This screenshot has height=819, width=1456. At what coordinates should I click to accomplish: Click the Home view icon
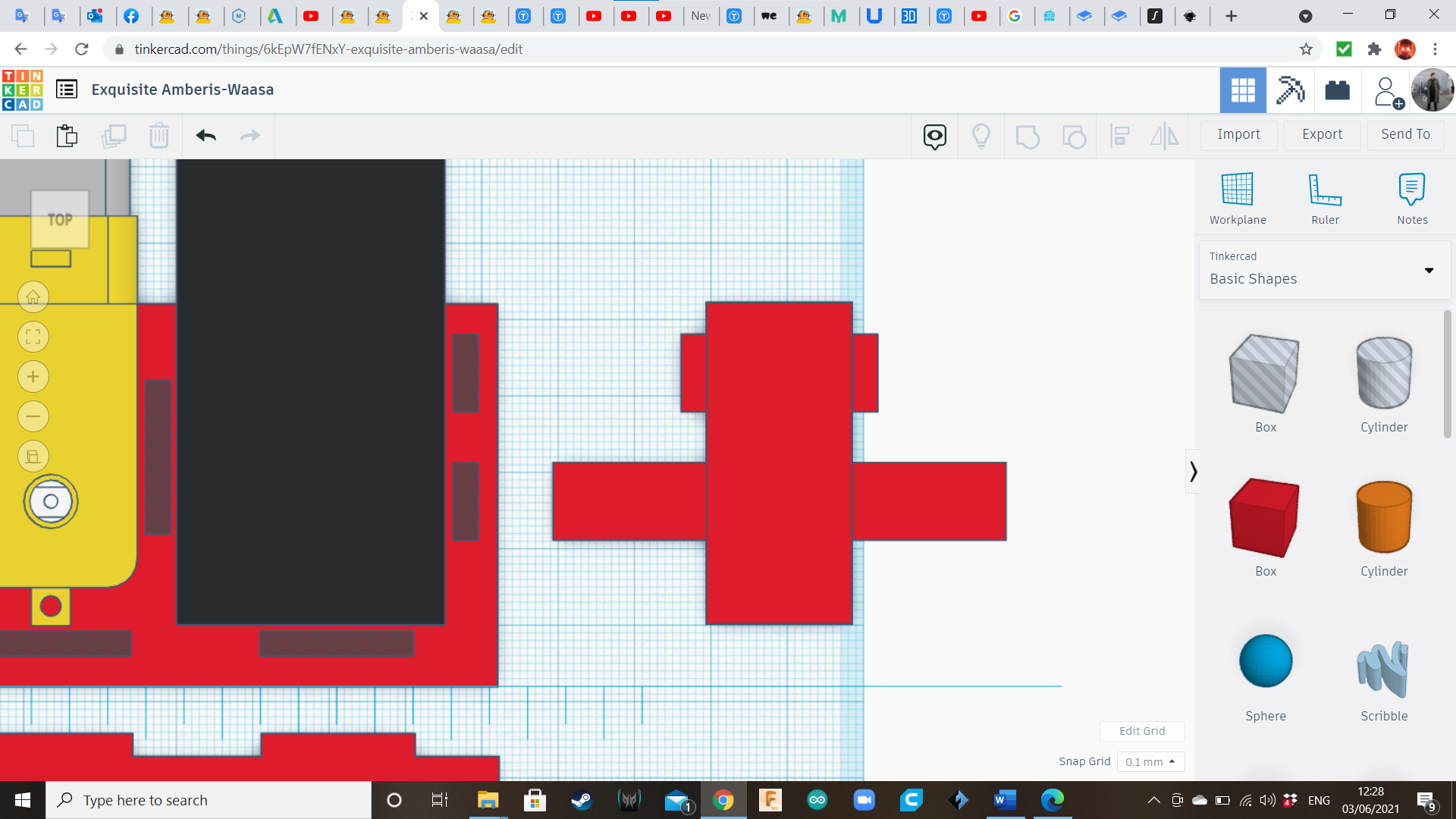(x=33, y=297)
